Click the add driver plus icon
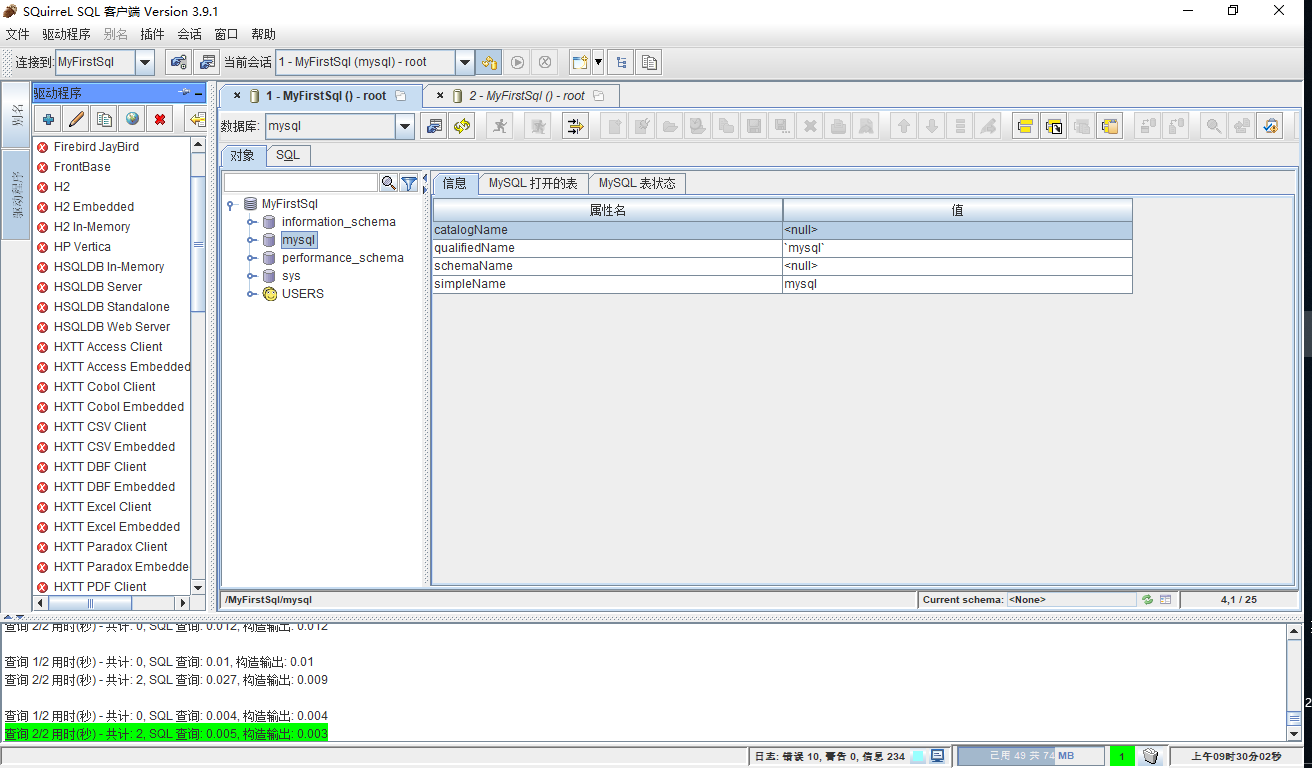 pos(48,120)
